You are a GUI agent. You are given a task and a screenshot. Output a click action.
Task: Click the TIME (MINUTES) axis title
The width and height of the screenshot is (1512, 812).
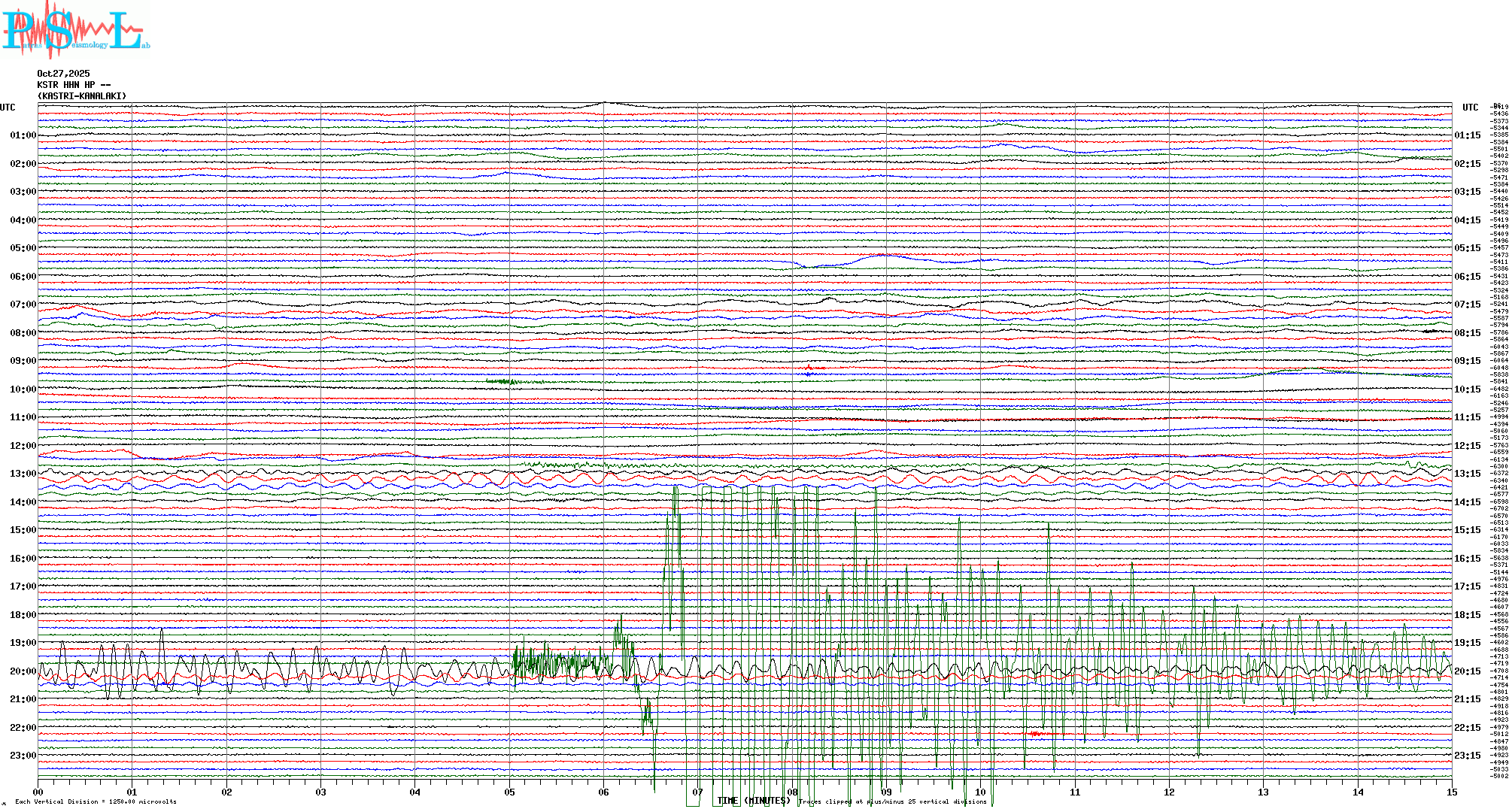[754, 801]
